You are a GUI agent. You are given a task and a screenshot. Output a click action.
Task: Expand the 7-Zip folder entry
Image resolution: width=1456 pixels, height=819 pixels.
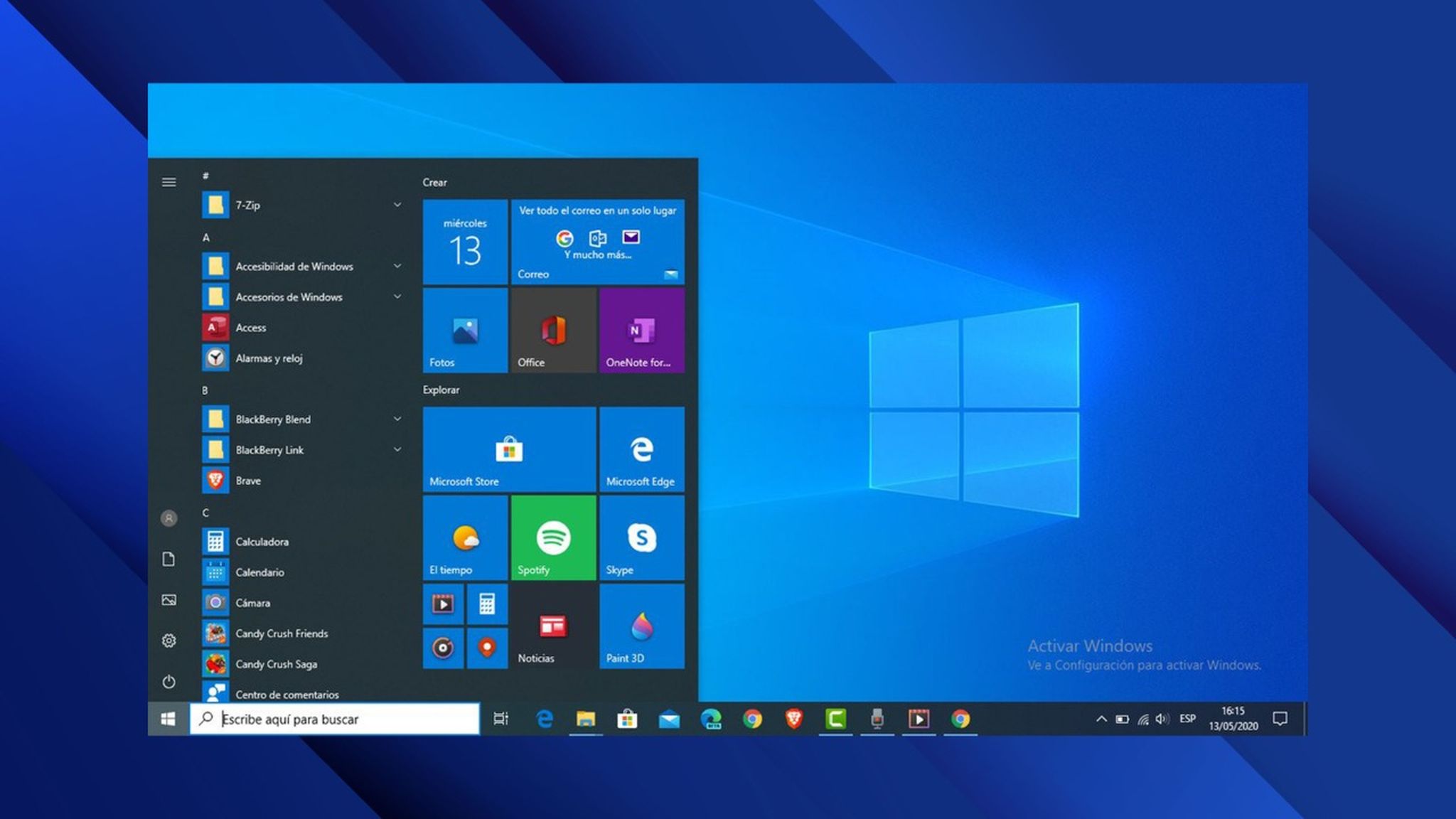(397, 205)
